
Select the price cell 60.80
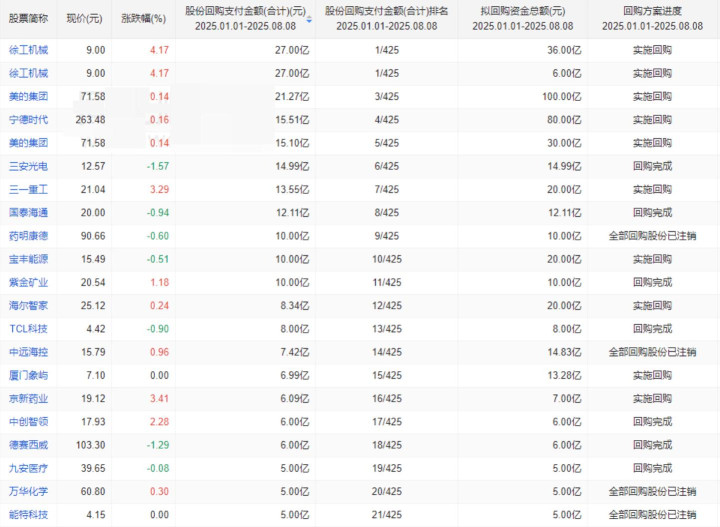click(x=93, y=491)
